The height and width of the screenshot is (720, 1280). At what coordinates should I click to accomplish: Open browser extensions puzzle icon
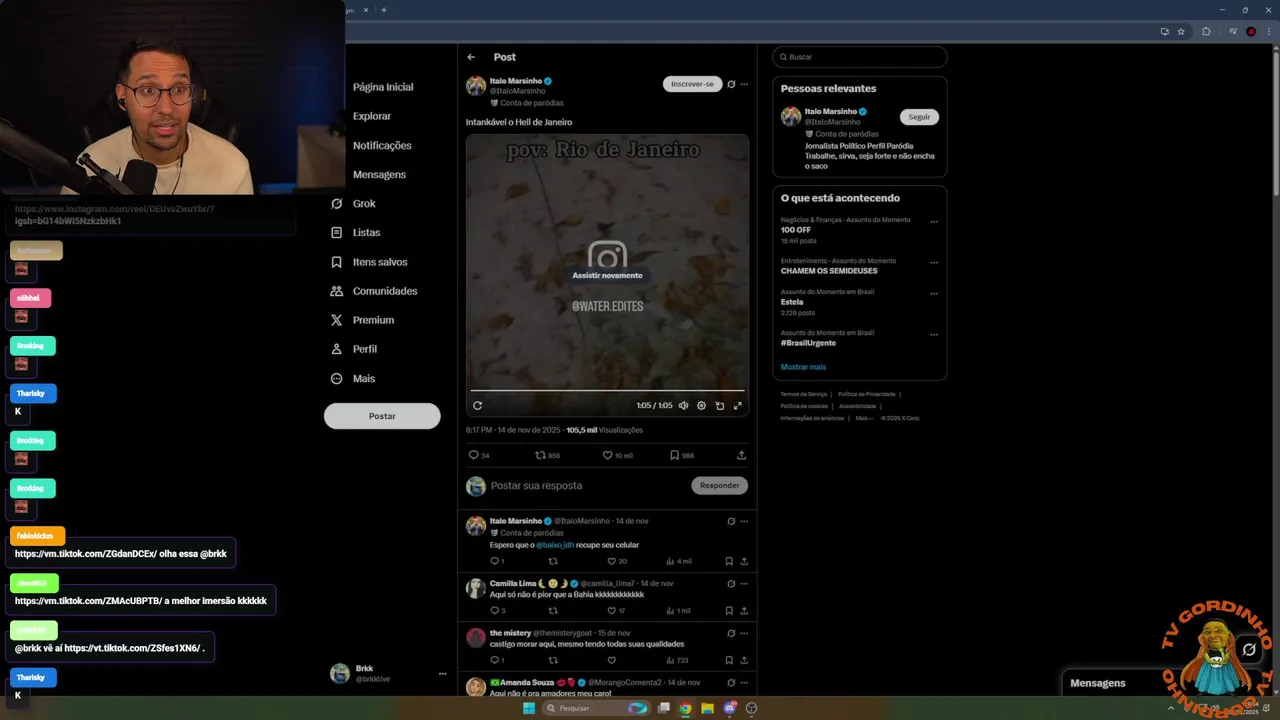1206,32
